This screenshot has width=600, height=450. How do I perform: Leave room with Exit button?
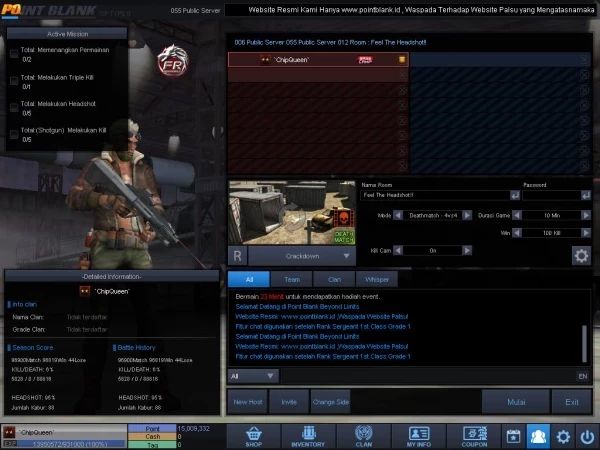click(x=572, y=402)
